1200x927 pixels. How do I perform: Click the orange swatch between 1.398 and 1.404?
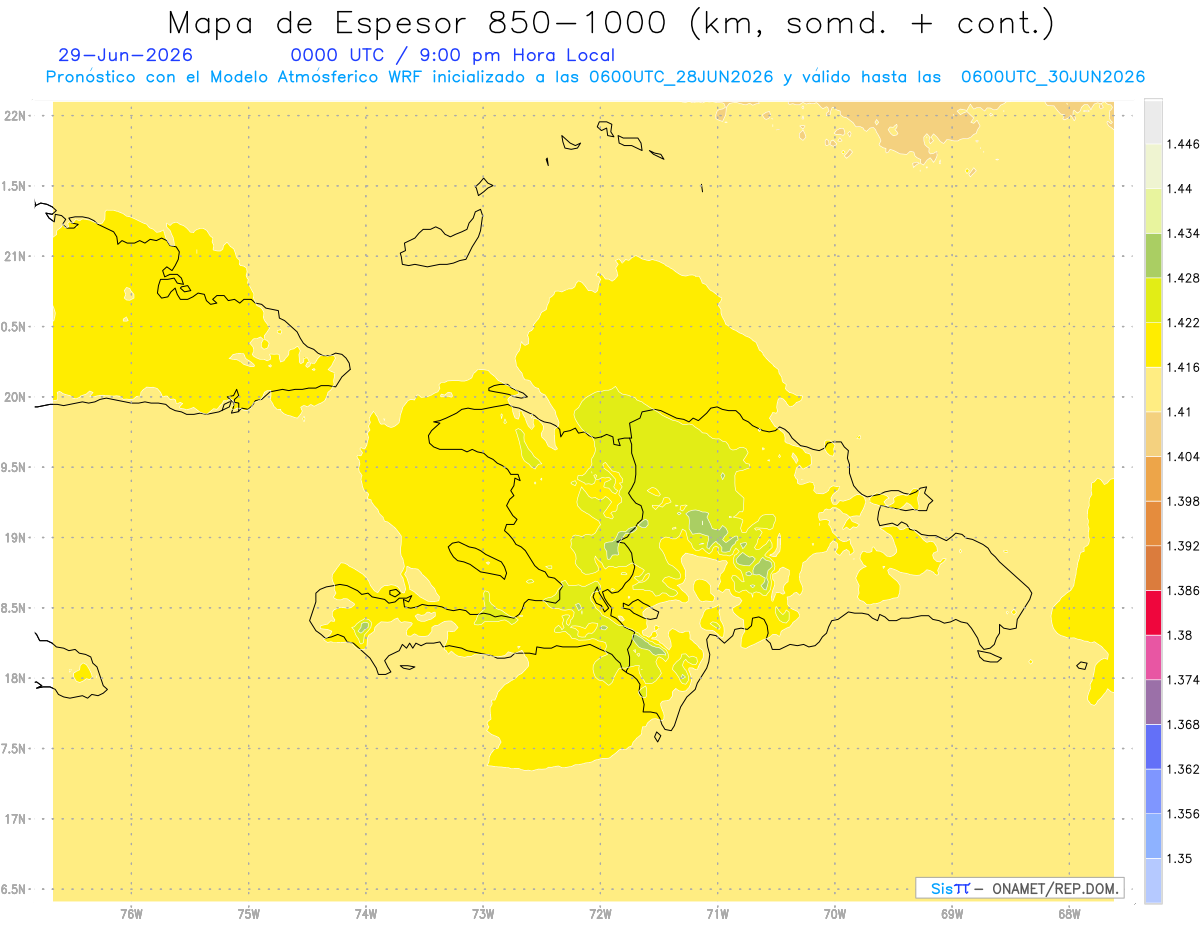tap(1153, 478)
